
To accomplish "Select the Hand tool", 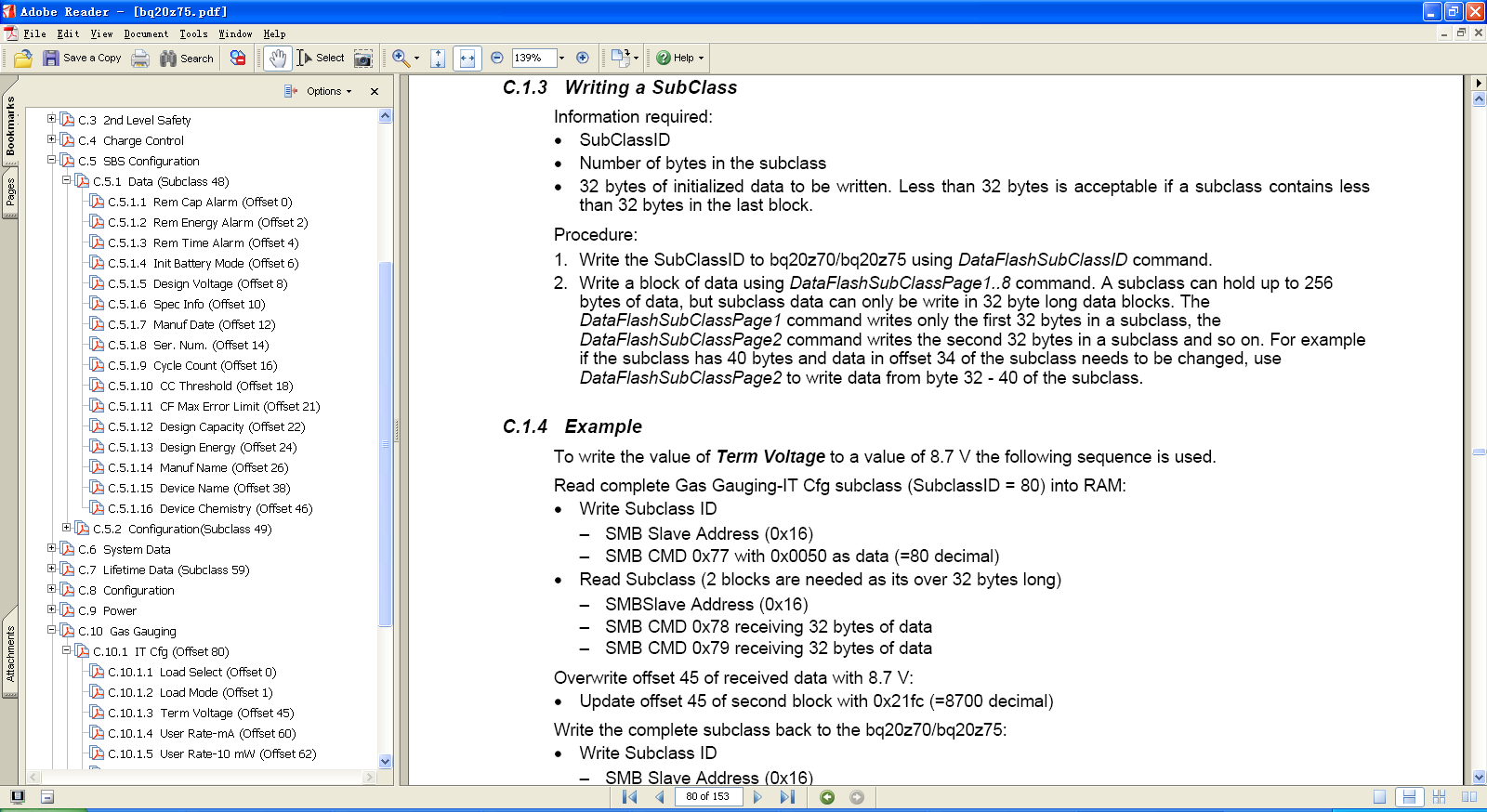I will click(x=278, y=58).
